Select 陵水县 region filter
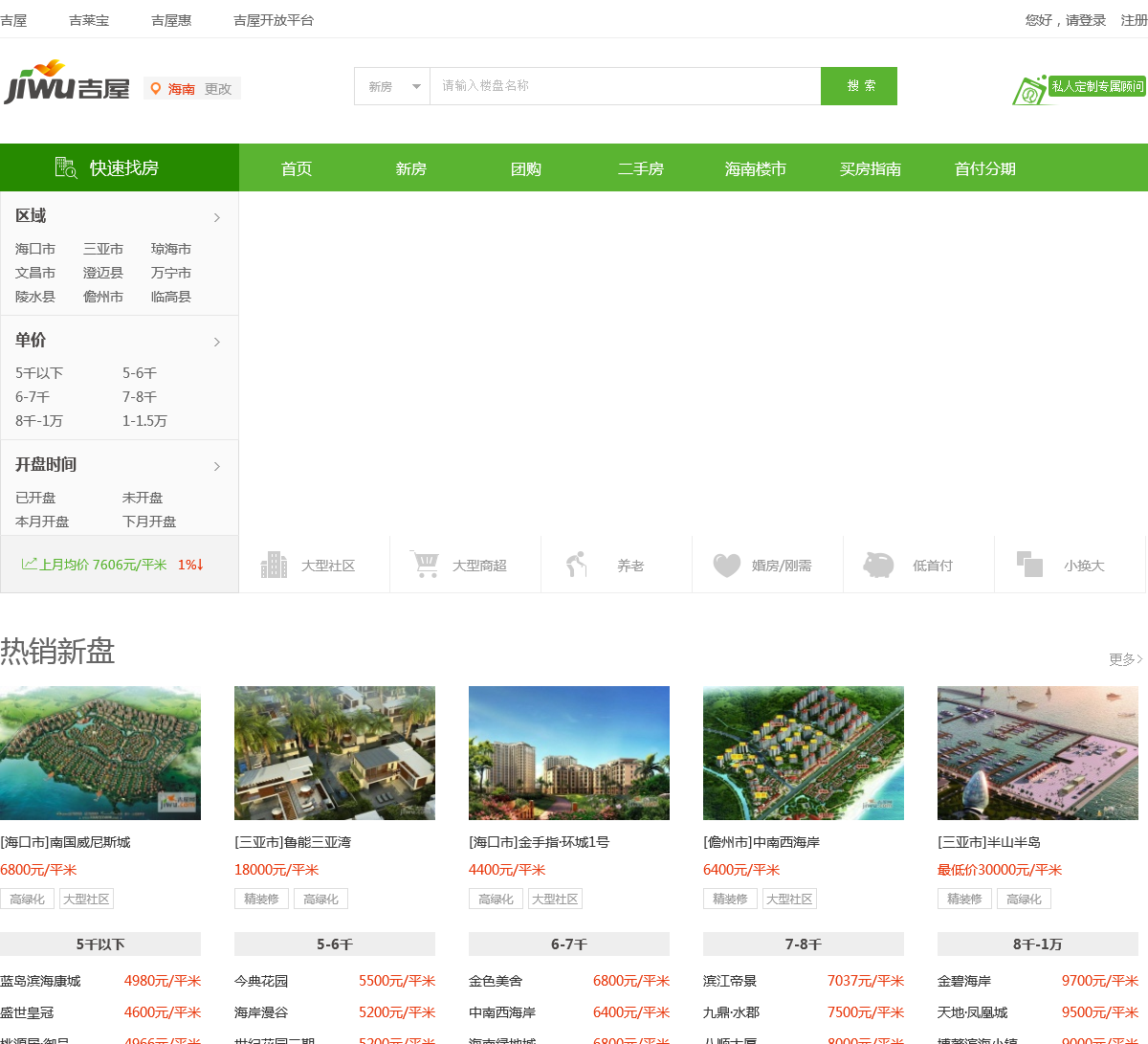The width and height of the screenshot is (1148, 1044). pyautogui.click(x=35, y=297)
